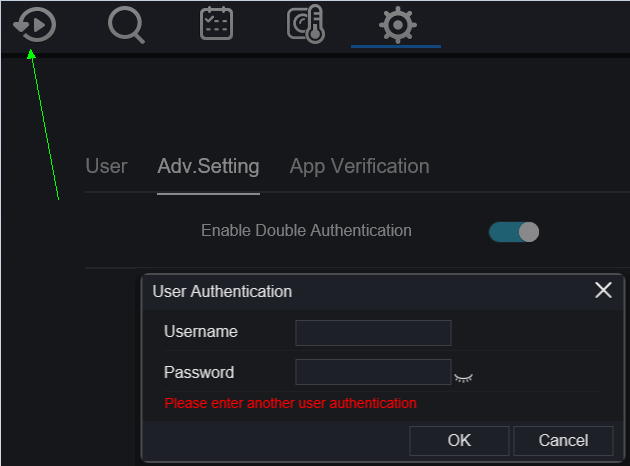This screenshot has height=466, width=630.
Task: Focus the Username text field
Action: pyautogui.click(x=373, y=333)
